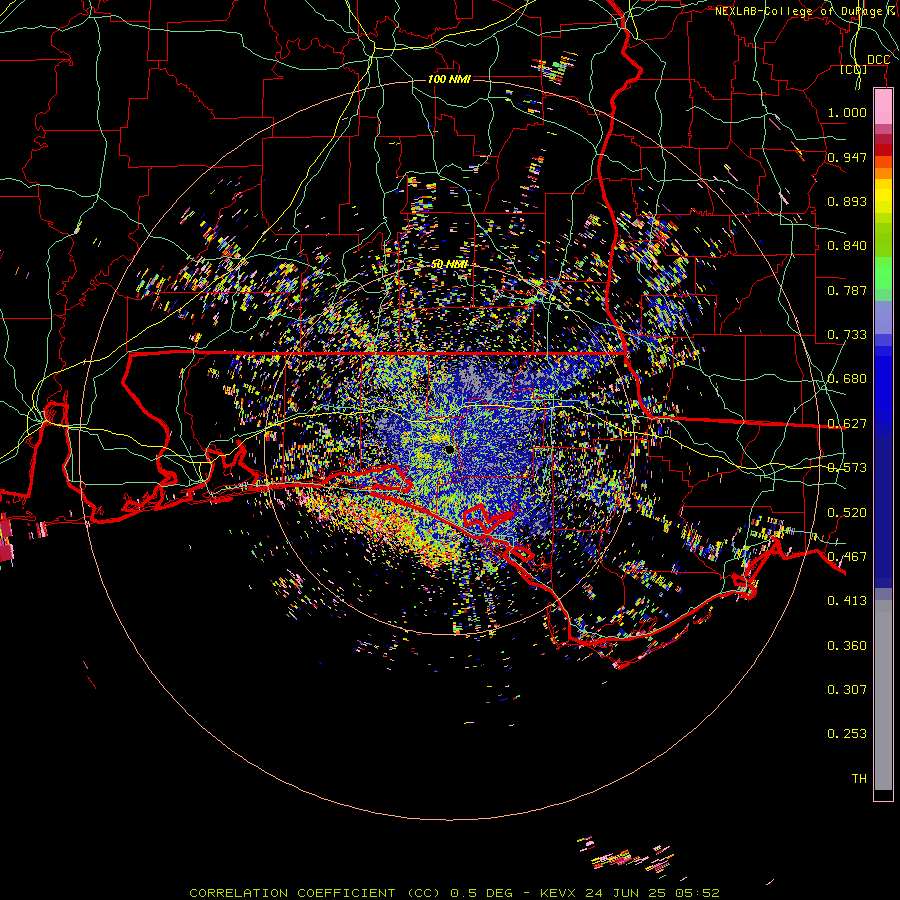Select the 0.627 scale value
The image size is (900, 900).
click(847, 423)
